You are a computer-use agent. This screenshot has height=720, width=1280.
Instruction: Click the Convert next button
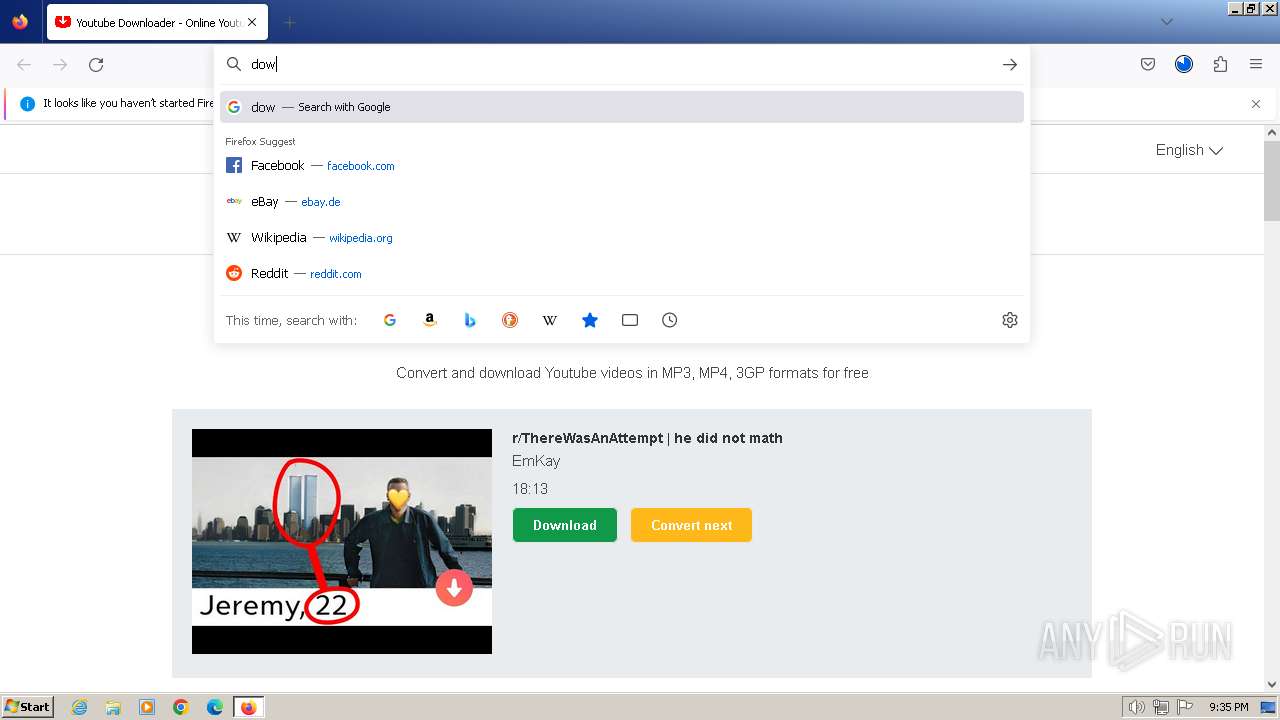691,525
